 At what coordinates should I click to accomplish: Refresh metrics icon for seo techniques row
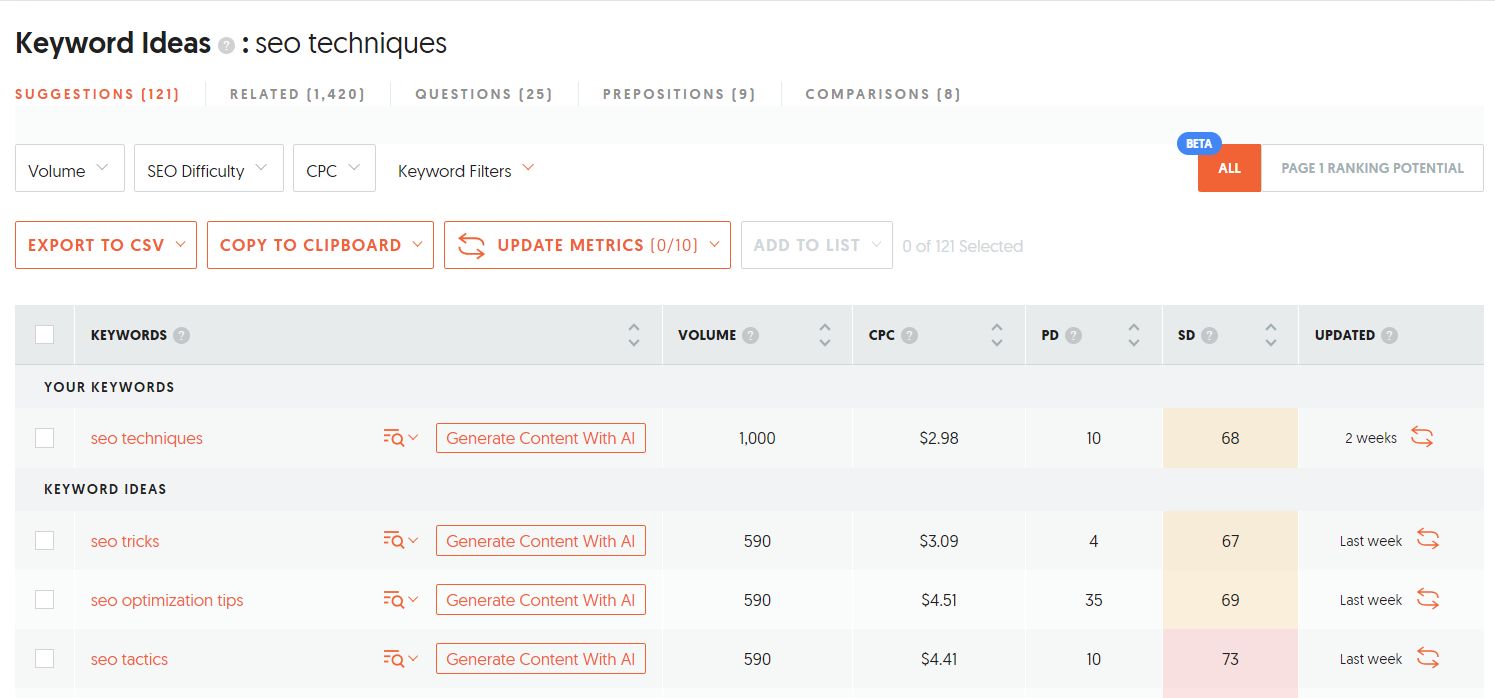tap(1422, 437)
